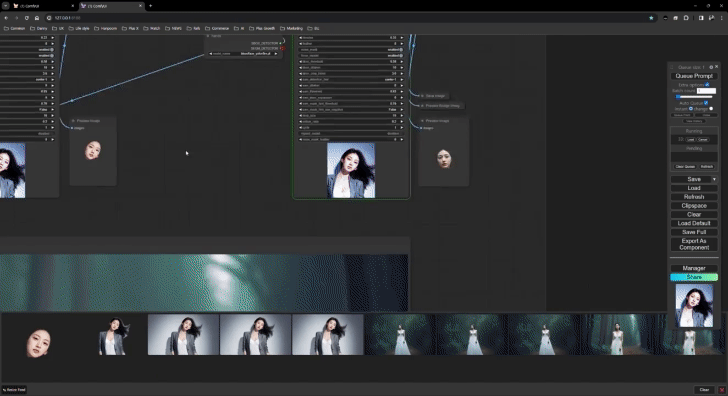Click the Load Default button
This screenshot has height=396, width=728.
click(x=694, y=223)
